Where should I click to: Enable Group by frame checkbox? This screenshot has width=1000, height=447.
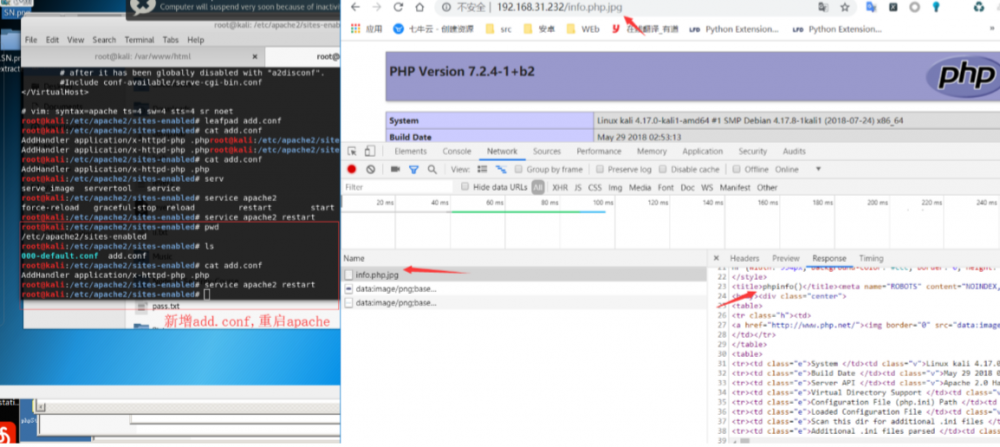(518, 169)
